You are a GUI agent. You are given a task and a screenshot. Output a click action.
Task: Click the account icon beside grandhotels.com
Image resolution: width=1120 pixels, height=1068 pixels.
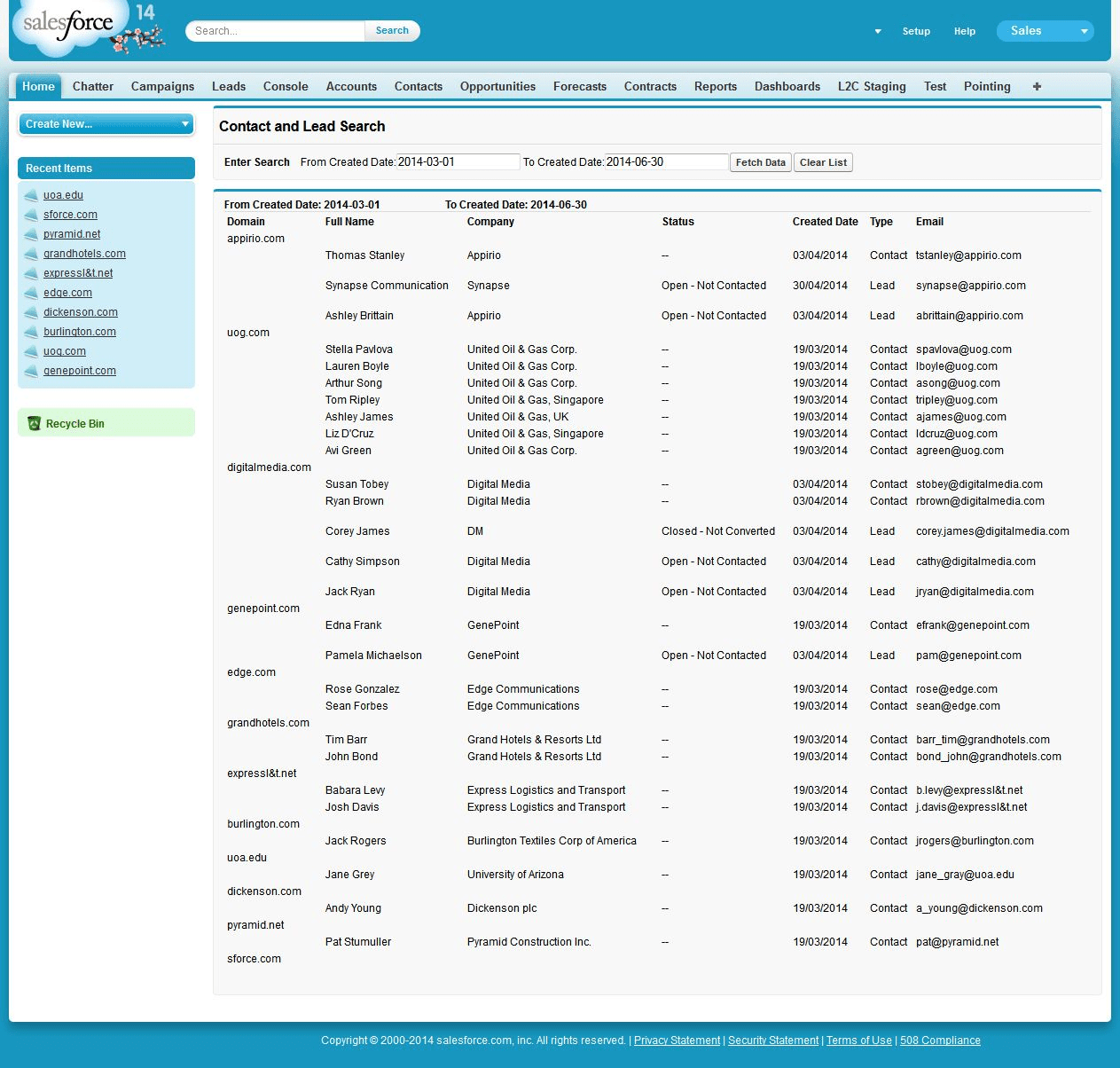(x=31, y=254)
